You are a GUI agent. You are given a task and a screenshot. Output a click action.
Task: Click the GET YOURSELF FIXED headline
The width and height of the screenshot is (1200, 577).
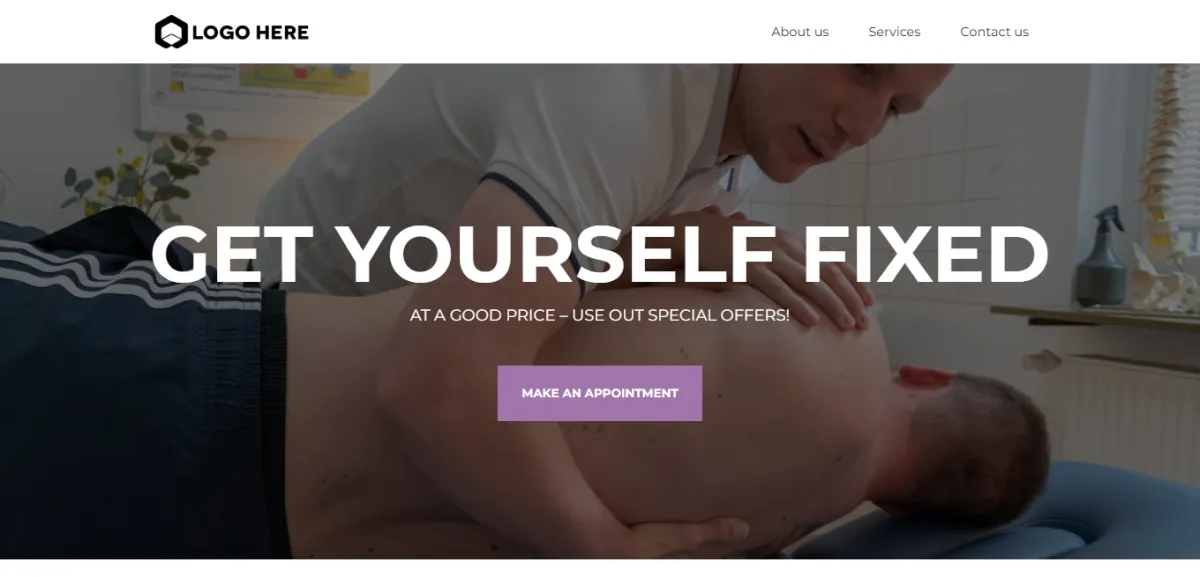tap(600, 254)
